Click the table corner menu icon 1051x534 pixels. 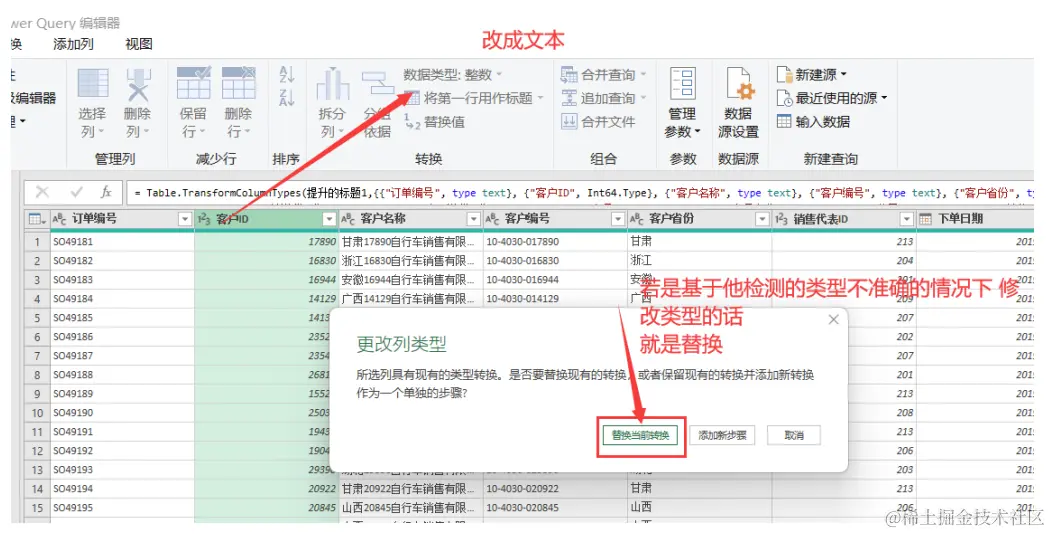coord(36,219)
